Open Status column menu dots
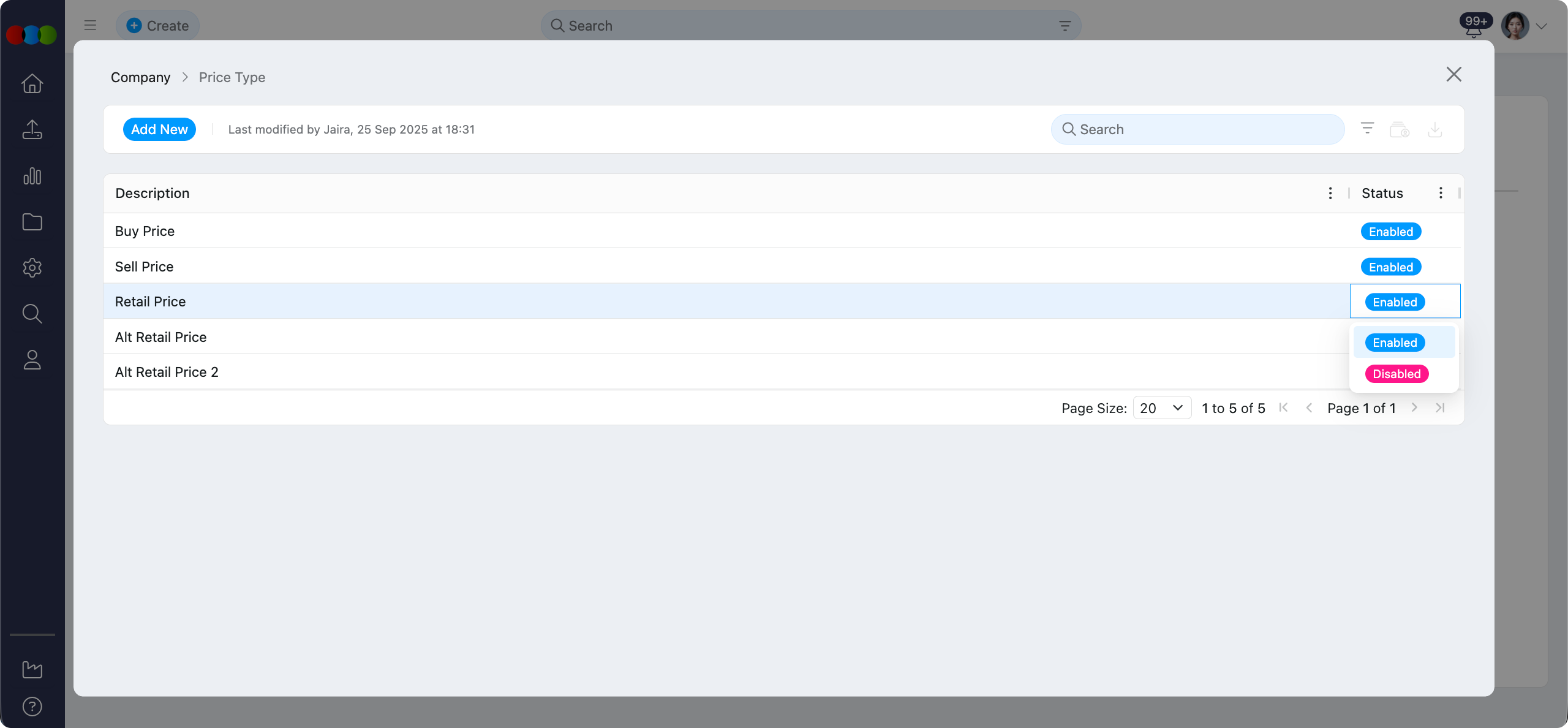Image resolution: width=1568 pixels, height=728 pixels. [1440, 193]
